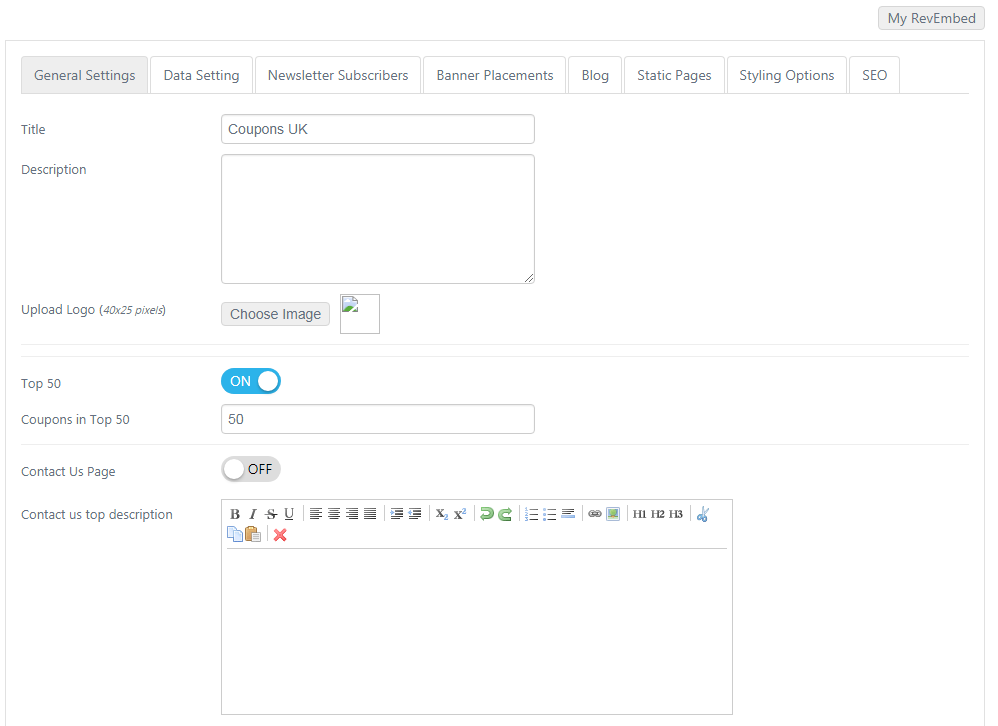The height and width of the screenshot is (726, 998).
Task: Focus the Coupons in Top 50 field
Action: point(378,419)
